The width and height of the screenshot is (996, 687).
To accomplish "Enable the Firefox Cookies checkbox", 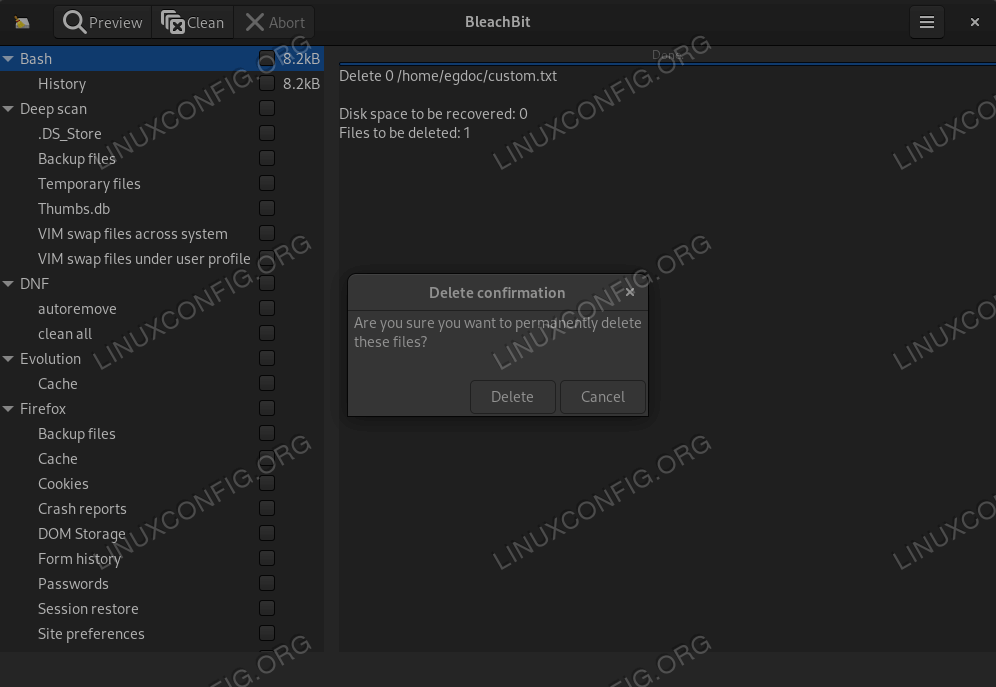I will (x=267, y=484).
